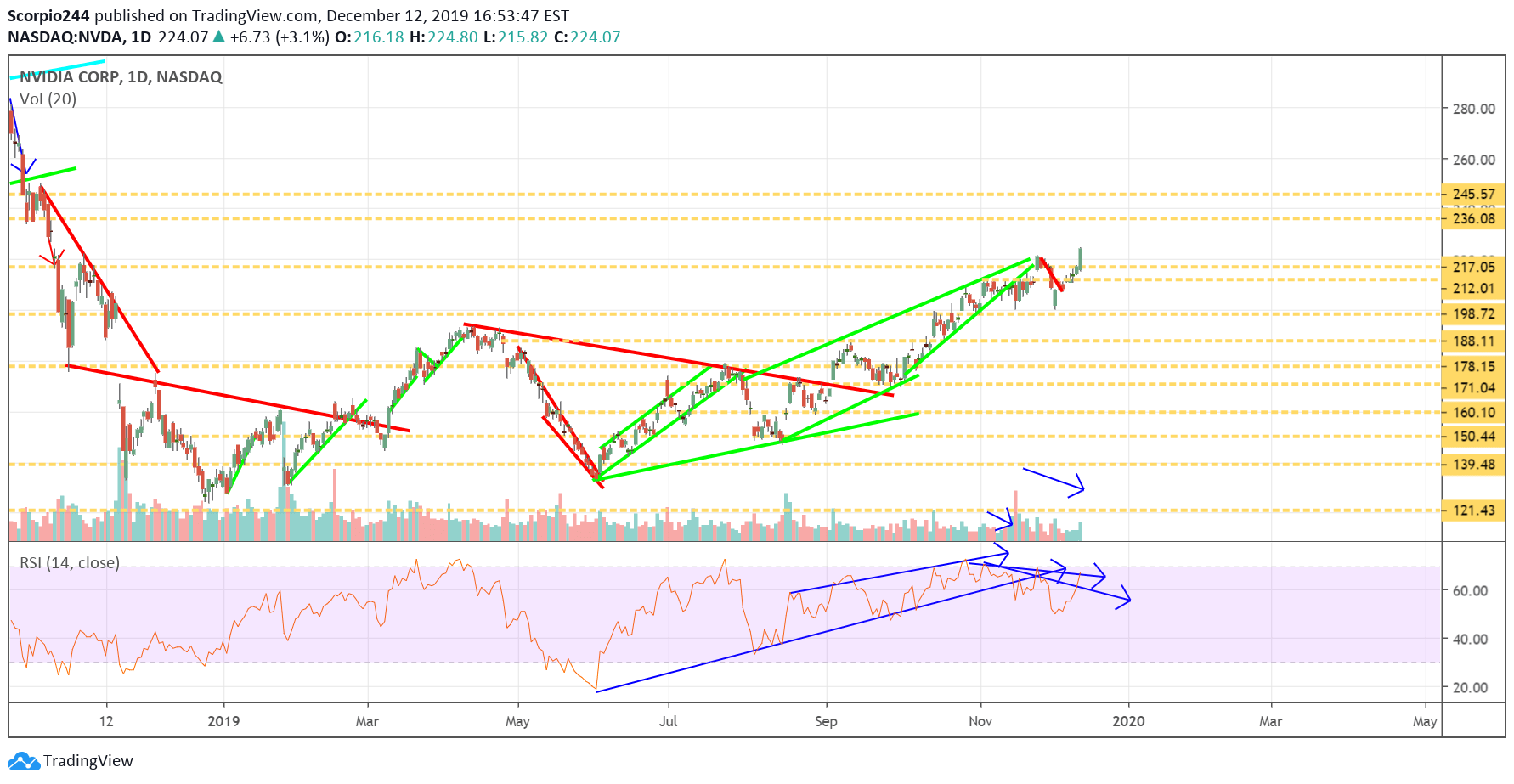The image size is (1514, 784).
Task: Click the Scorpio244 author name
Action: pyautogui.click(x=48, y=16)
